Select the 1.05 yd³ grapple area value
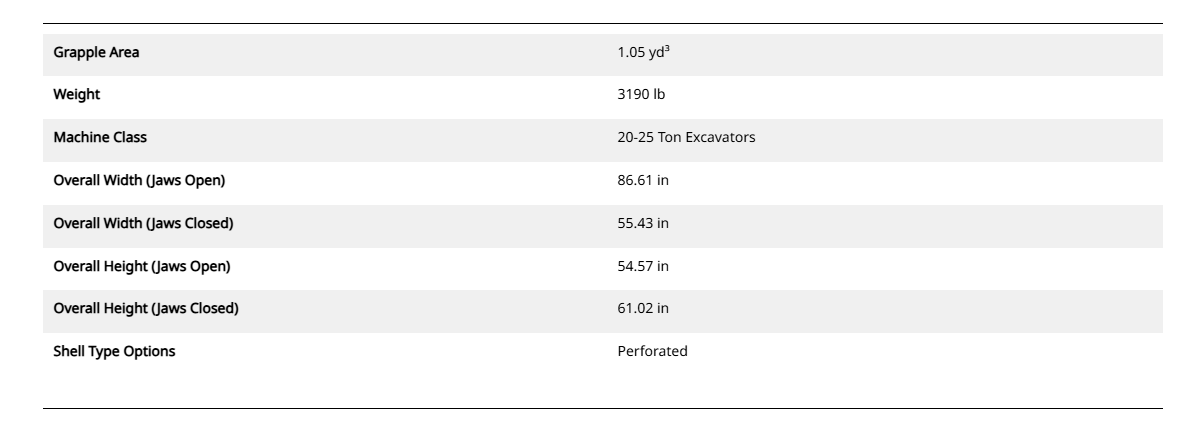Image resolution: width=1198 pixels, height=431 pixels. [643, 53]
